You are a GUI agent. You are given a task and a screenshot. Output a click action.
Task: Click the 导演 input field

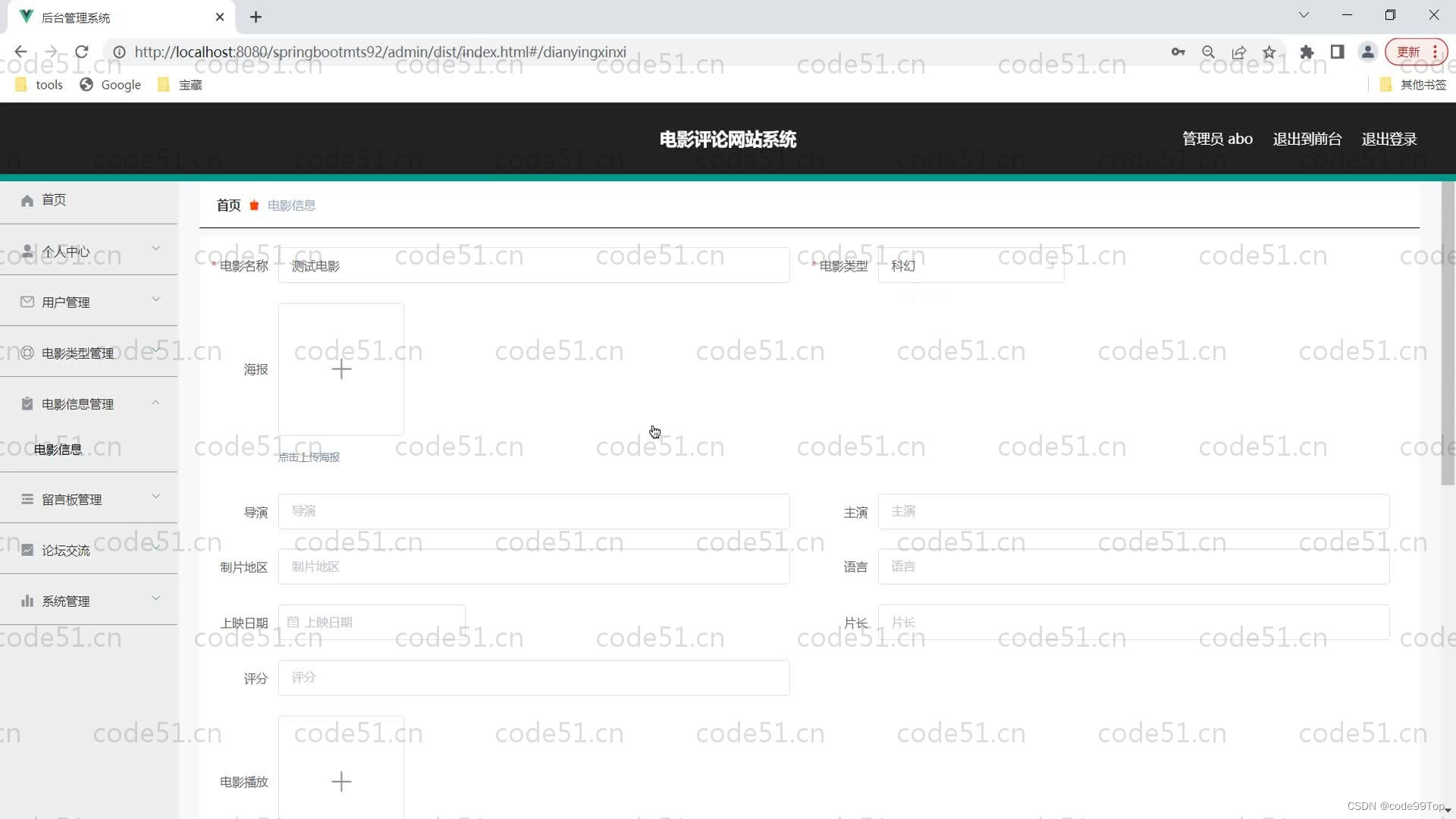tap(534, 512)
